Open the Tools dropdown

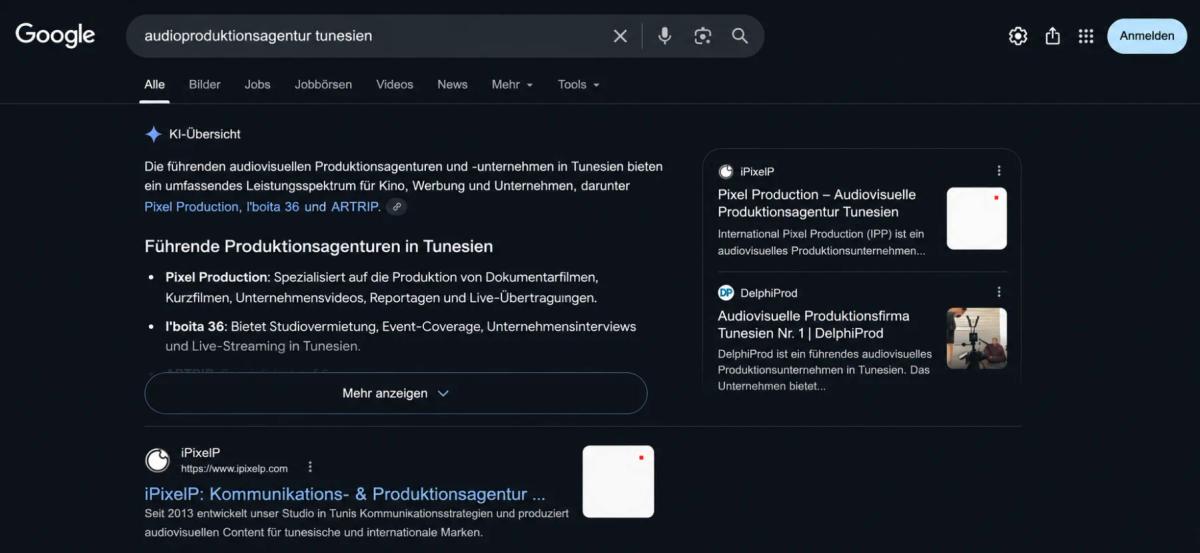[x=579, y=84]
